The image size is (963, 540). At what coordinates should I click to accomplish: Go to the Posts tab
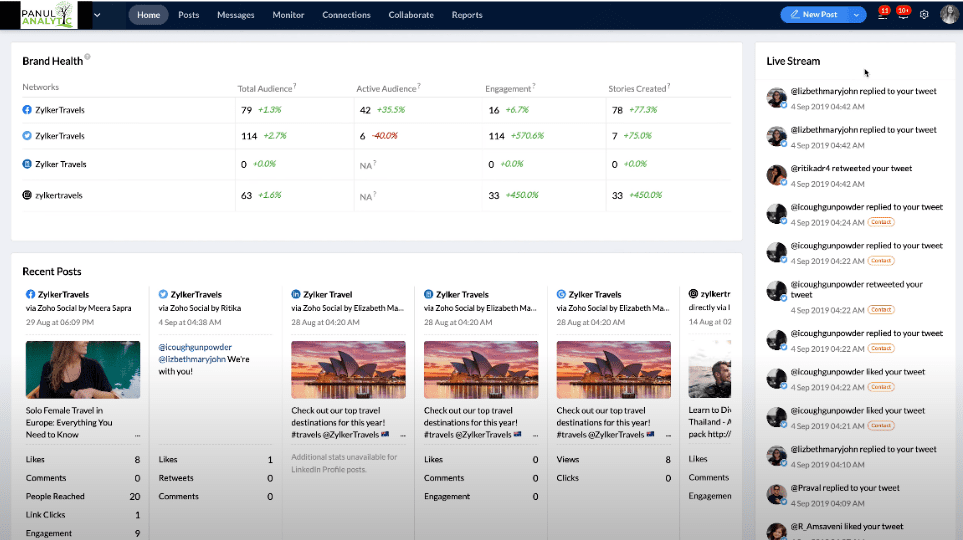[x=189, y=15]
